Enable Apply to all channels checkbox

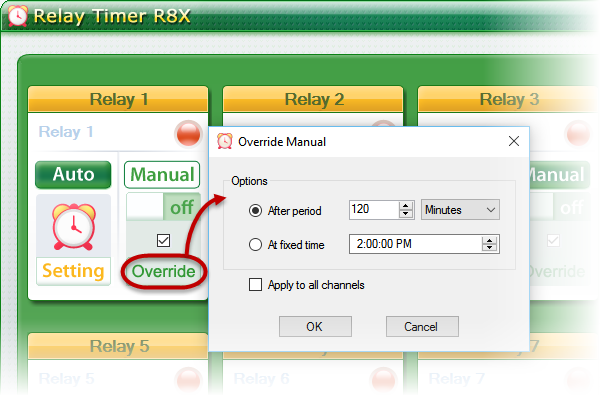255,285
